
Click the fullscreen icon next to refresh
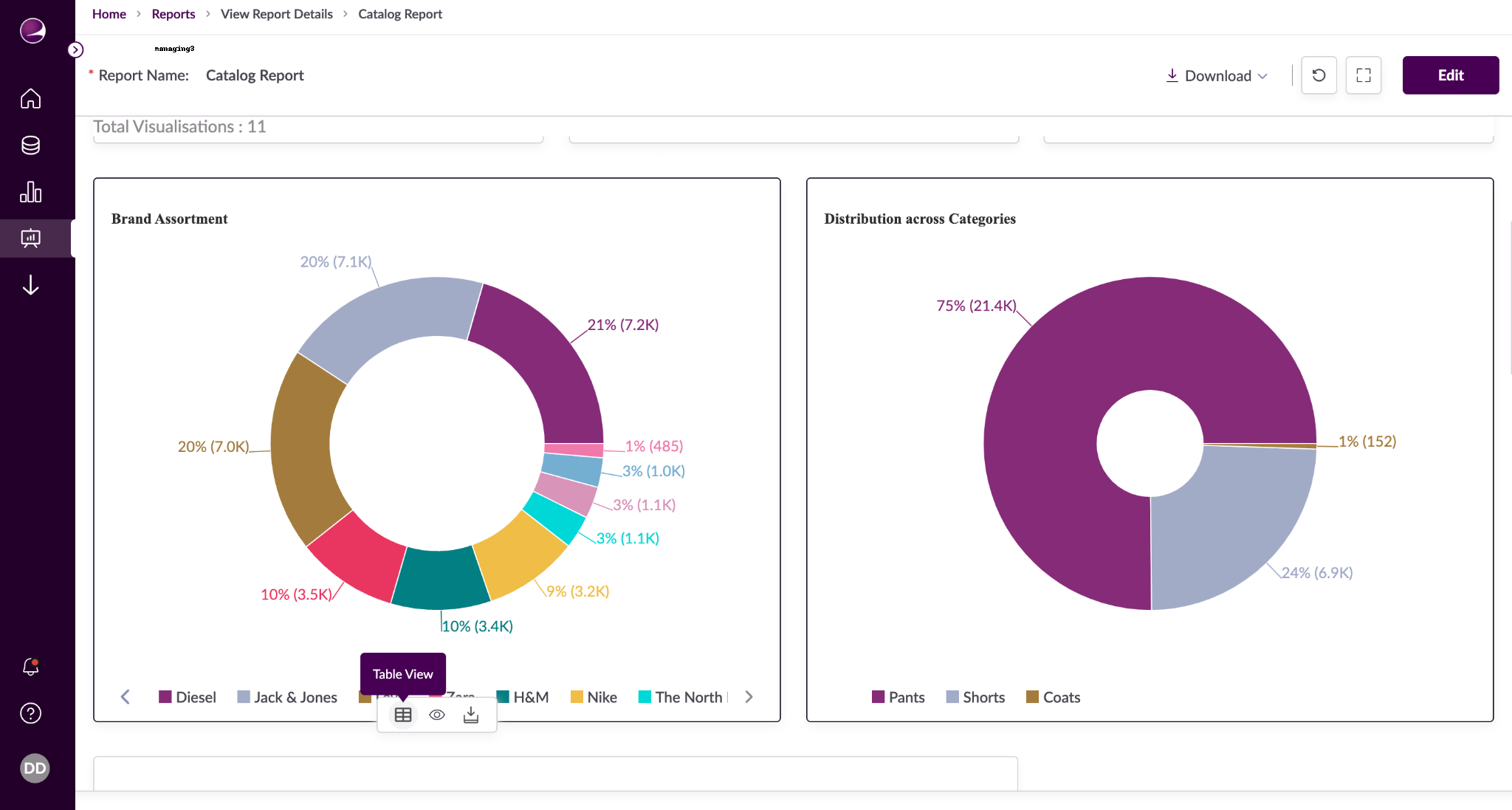click(x=1363, y=75)
